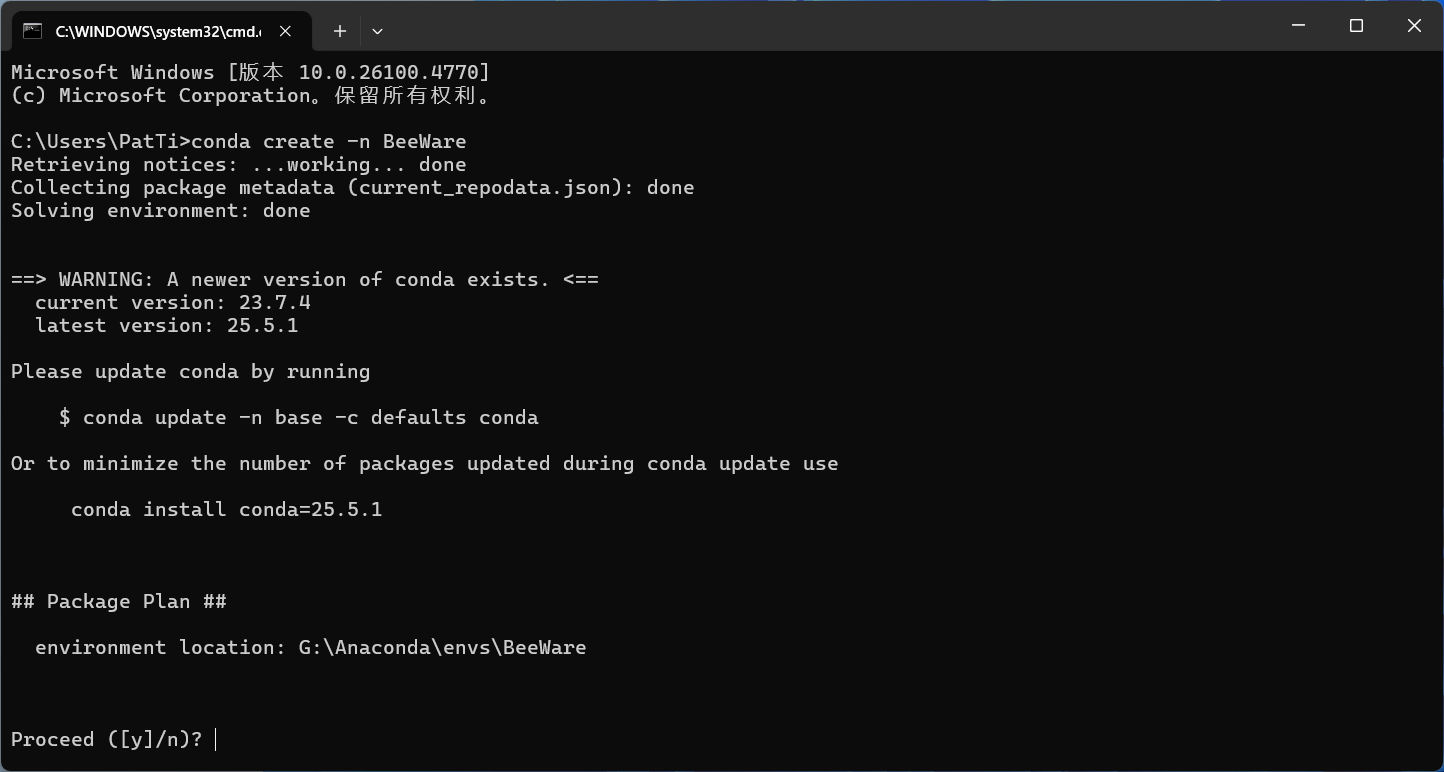The width and height of the screenshot is (1444, 772).
Task: Click the latest version: 25.5.1 text
Action: tap(167, 326)
